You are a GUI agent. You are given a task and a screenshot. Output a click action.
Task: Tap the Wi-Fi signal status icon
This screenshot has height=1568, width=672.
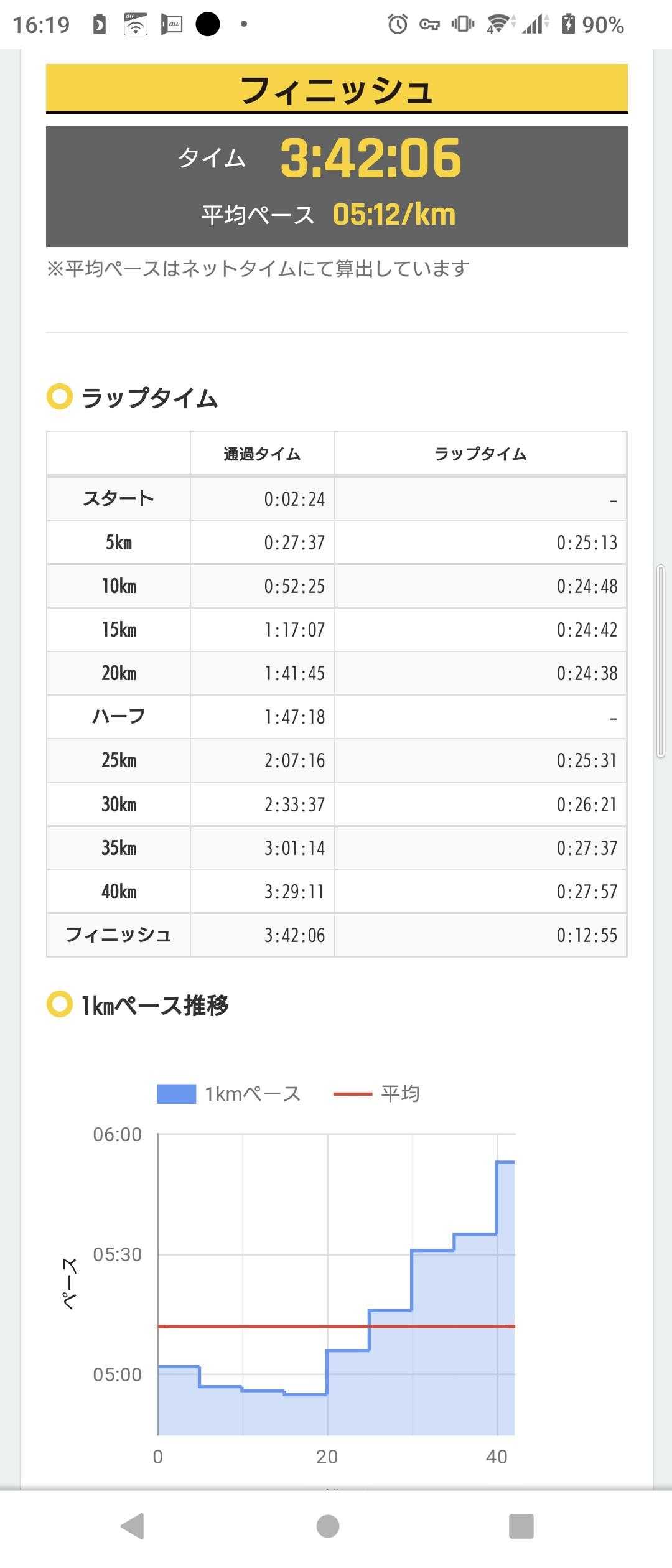coord(500,24)
